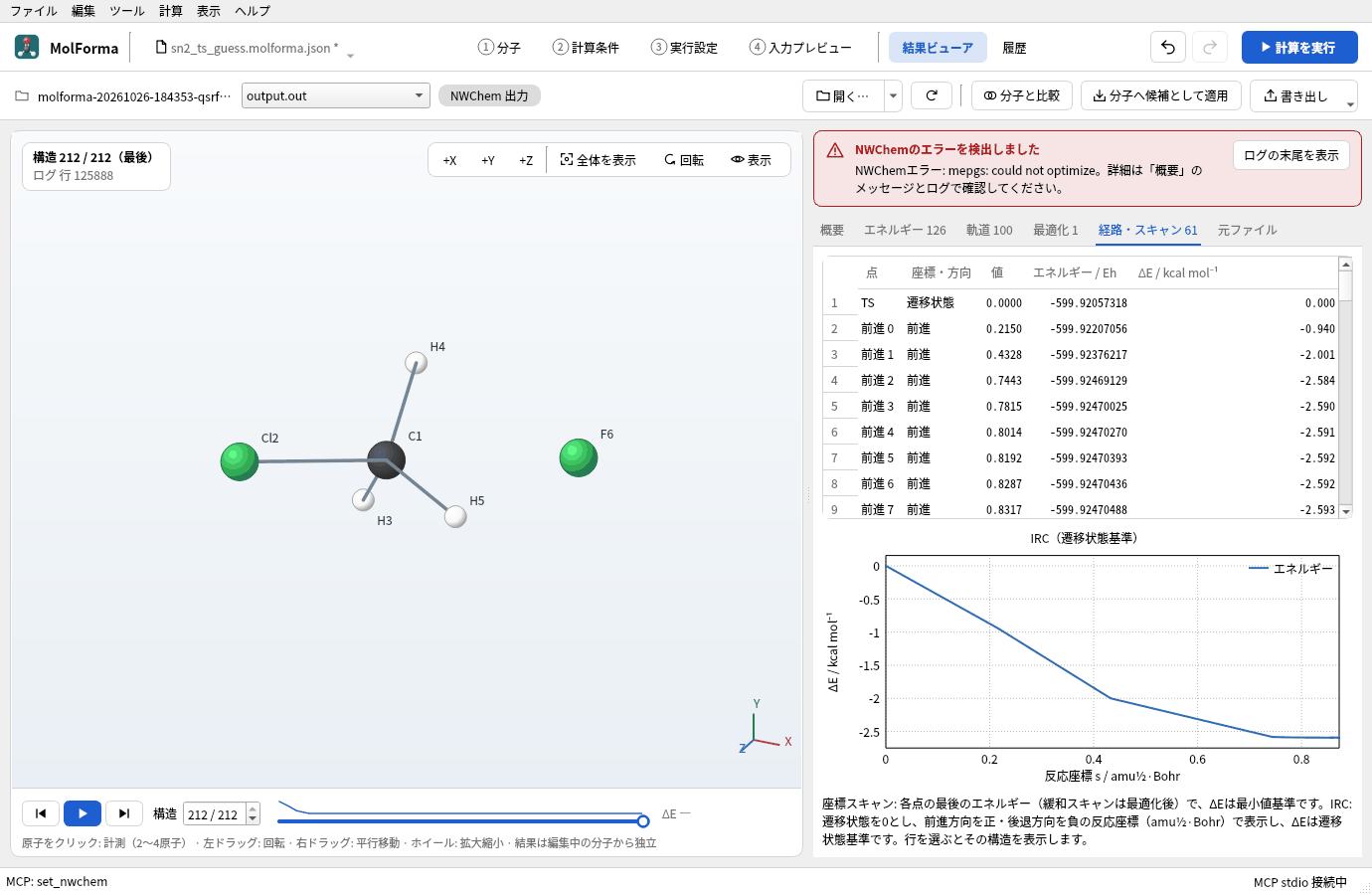Image resolution: width=1372 pixels, height=895 pixels.
Task: Expand the arrow next to 開く
Action: click(894, 95)
